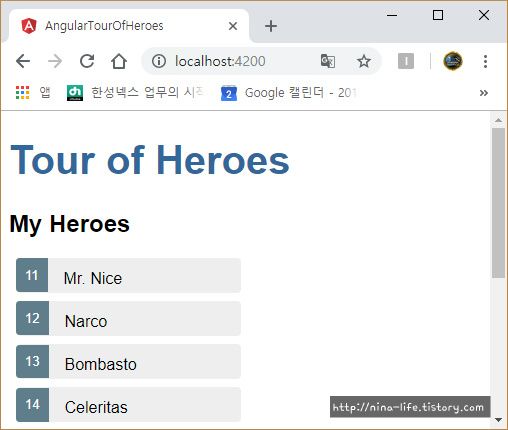Bookmark this page with the star icon
The width and height of the screenshot is (508, 430).
(x=364, y=61)
